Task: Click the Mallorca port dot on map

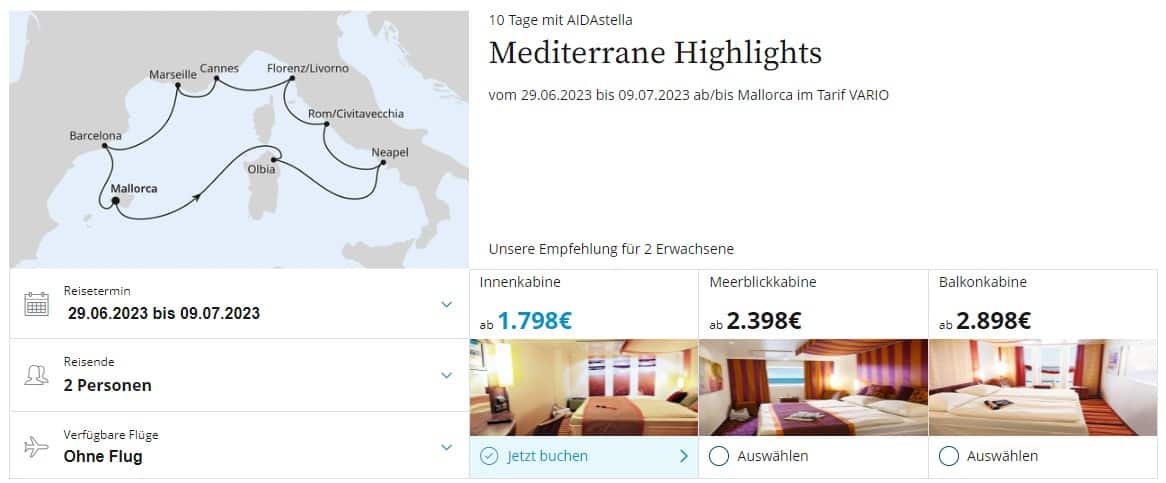Action: pos(116,201)
